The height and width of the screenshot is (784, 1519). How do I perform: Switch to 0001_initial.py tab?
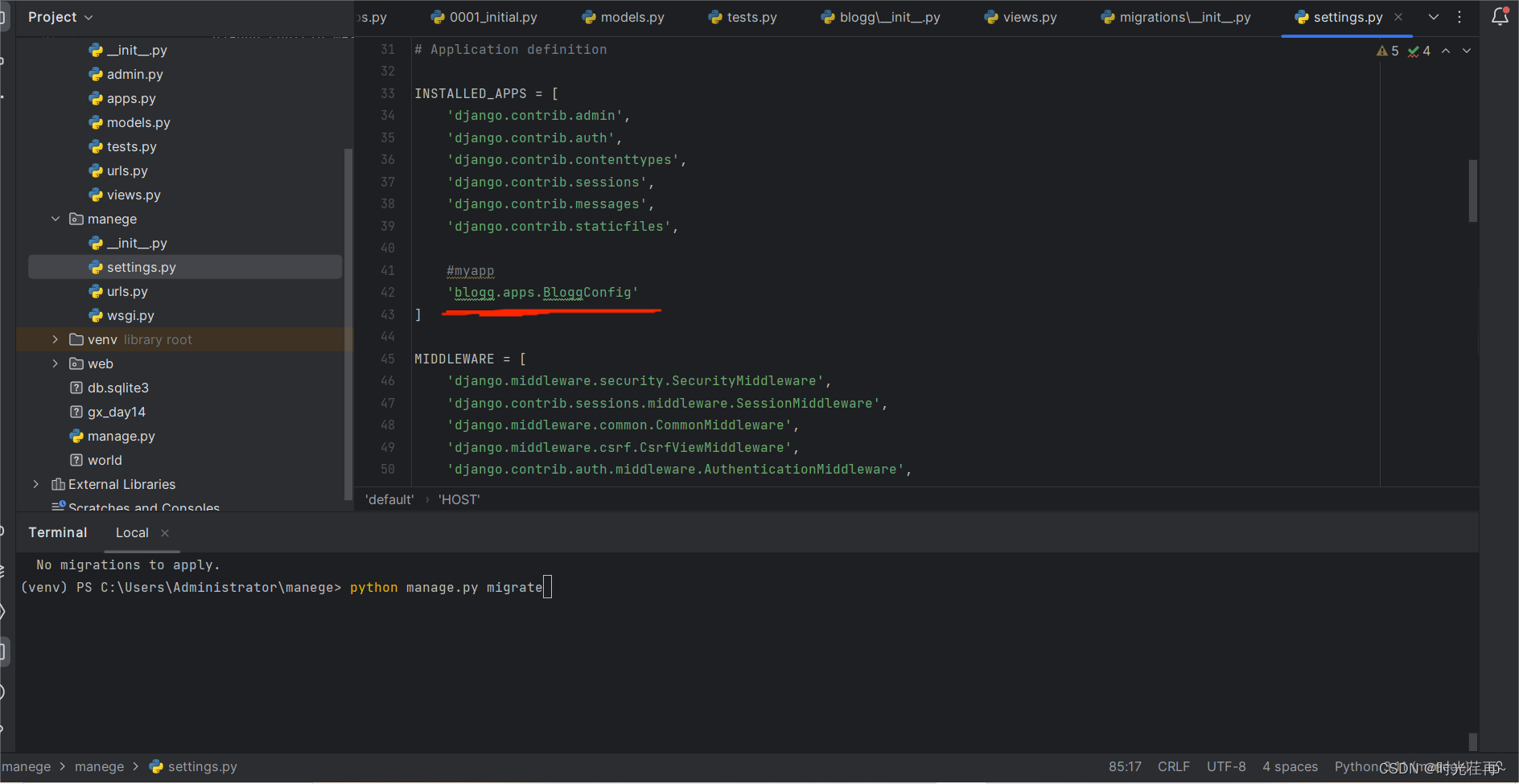484,17
